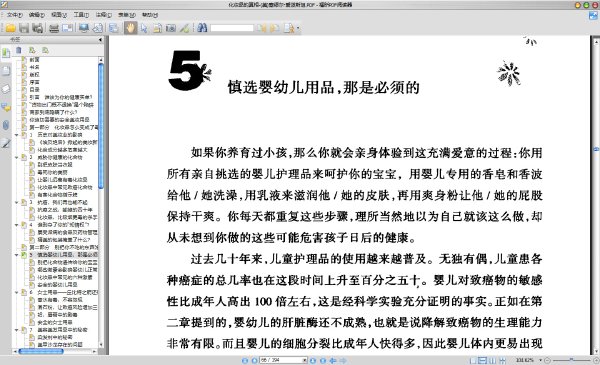600x365 pixels.
Task: Collapse chapter 1 bookmark node
Action: click(16, 135)
